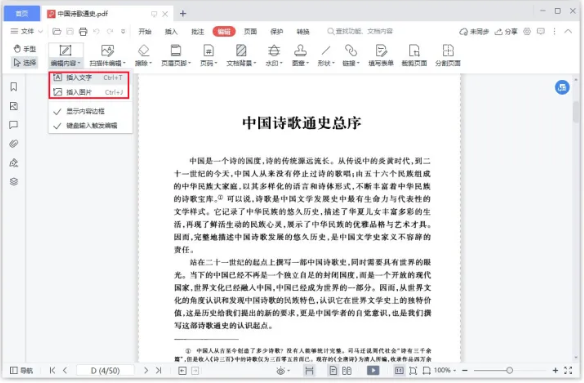Click the 未同步 cloud sync button
Viewport: 584px width, 383px height.
[474, 32]
